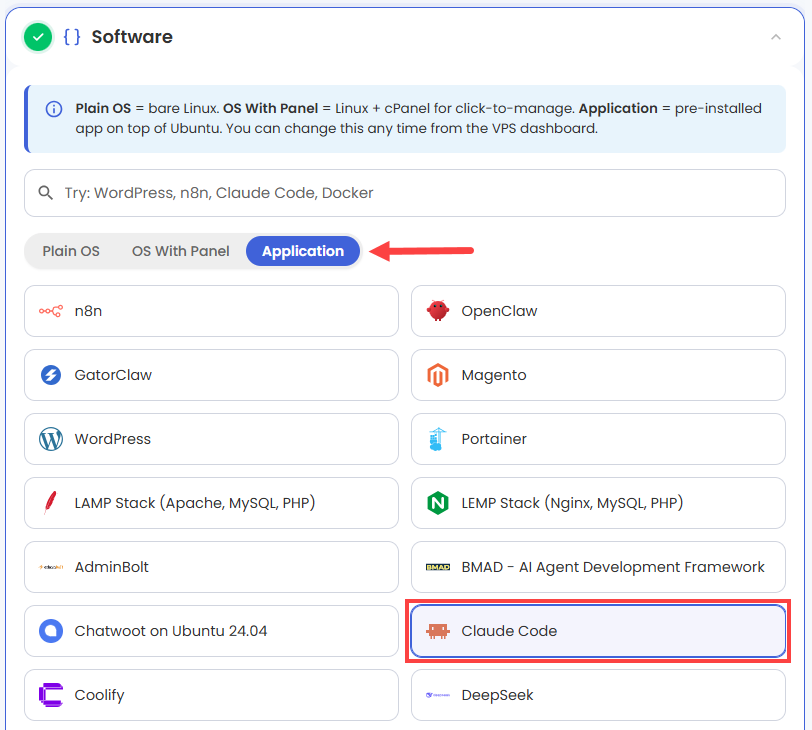Click the LAMP Stack feather icon
The width and height of the screenshot is (812, 730).
(x=50, y=503)
